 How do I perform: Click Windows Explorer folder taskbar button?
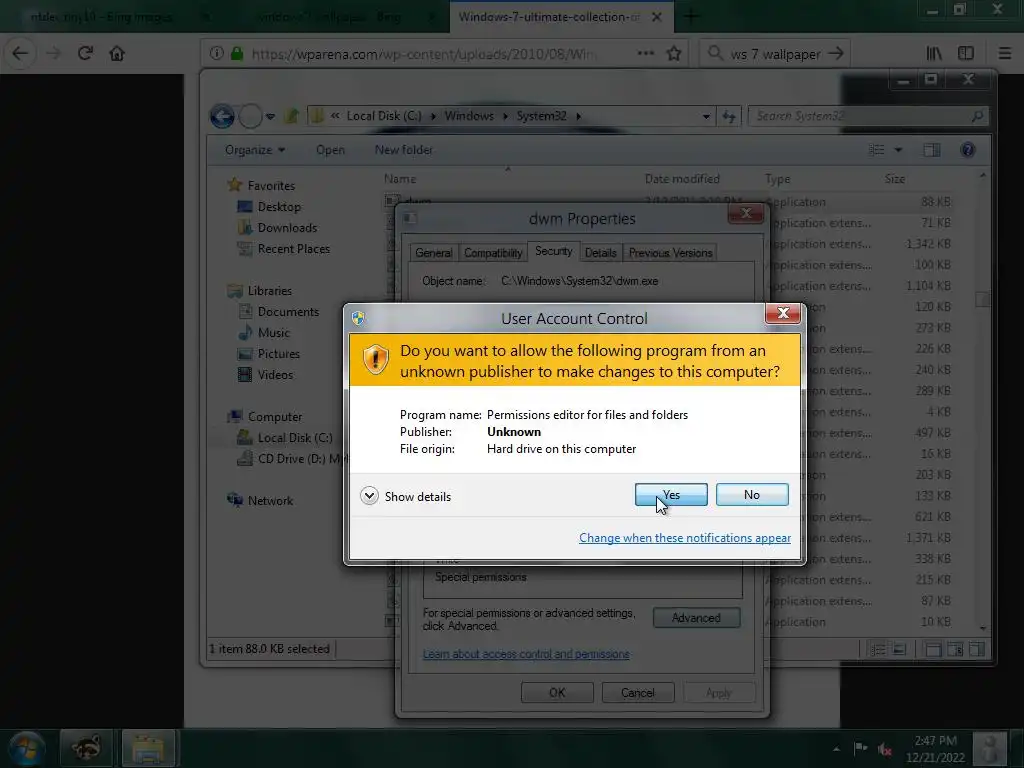(x=148, y=748)
